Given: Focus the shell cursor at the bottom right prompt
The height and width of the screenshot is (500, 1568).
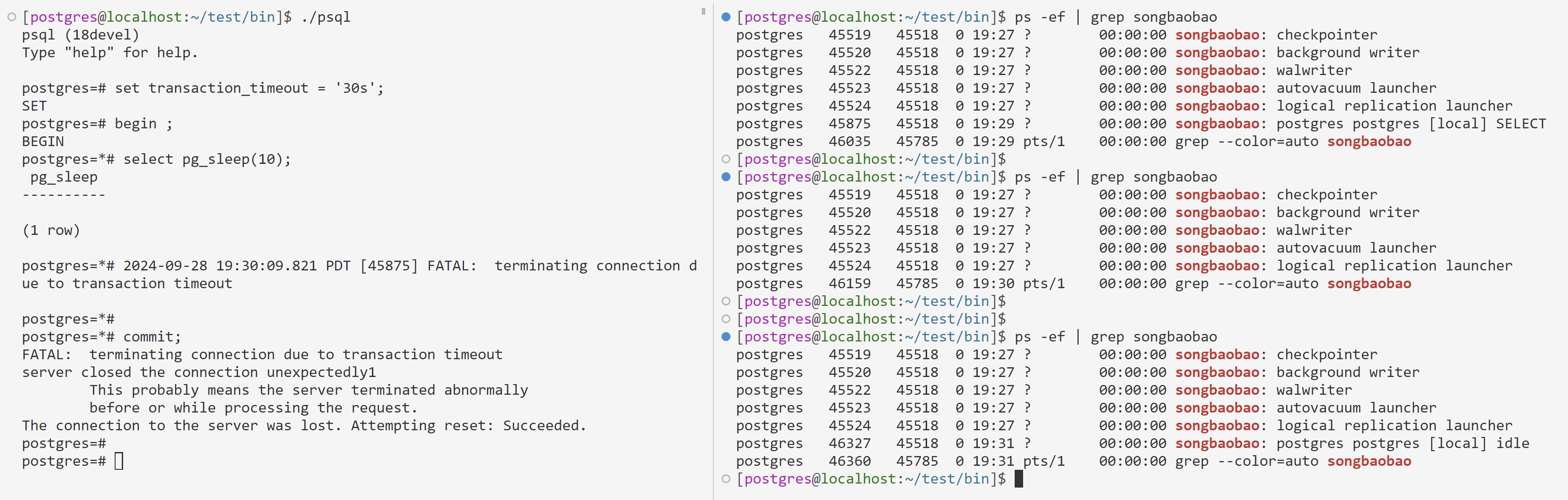Looking at the screenshot, I should click(1019, 479).
